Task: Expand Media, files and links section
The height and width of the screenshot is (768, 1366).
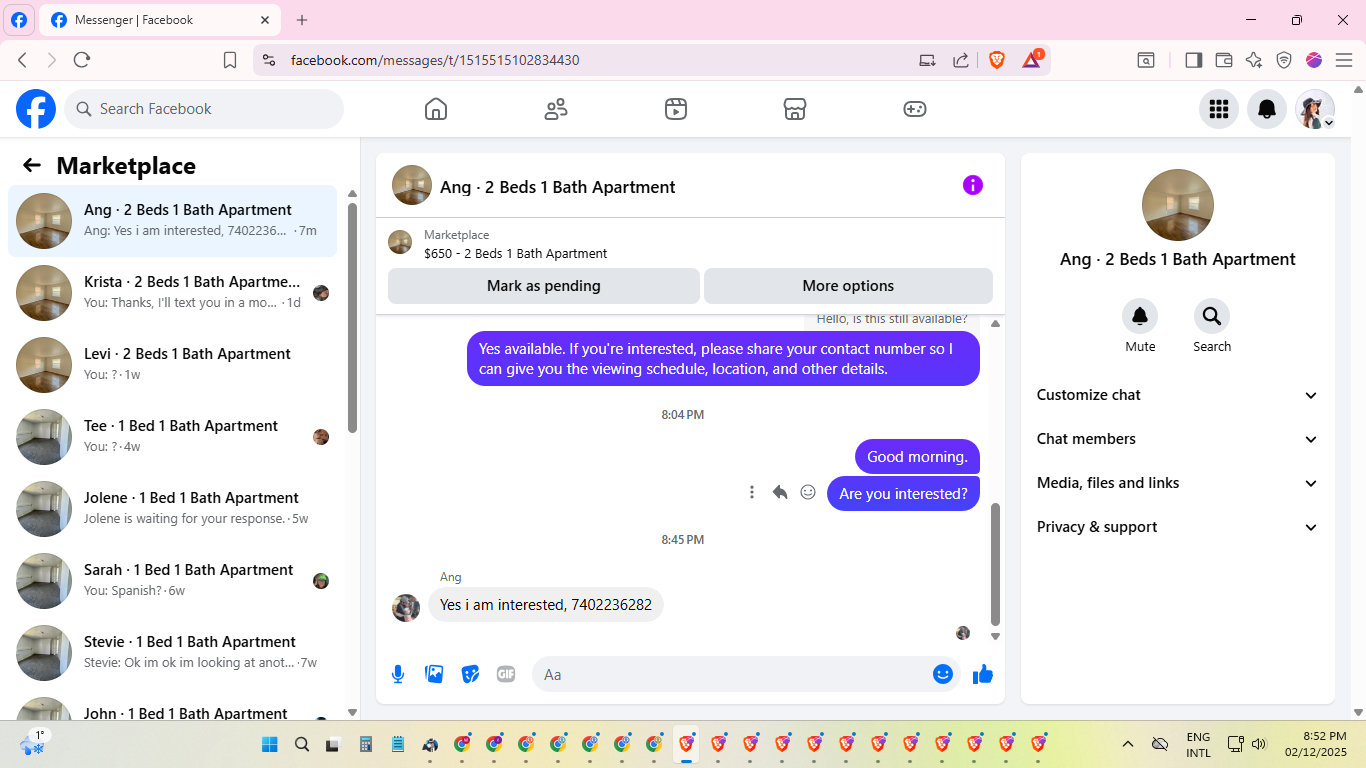Action: tap(1178, 483)
